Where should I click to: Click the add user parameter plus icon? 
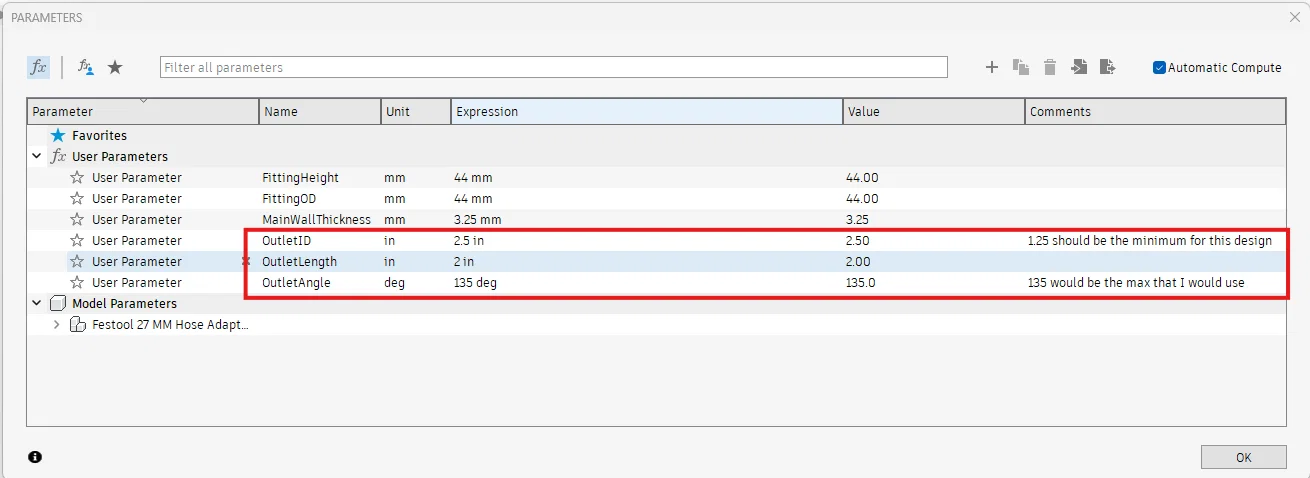coord(992,67)
